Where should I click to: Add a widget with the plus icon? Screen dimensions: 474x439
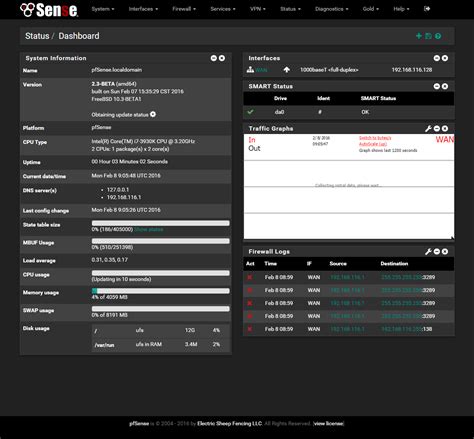[x=419, y=36]
